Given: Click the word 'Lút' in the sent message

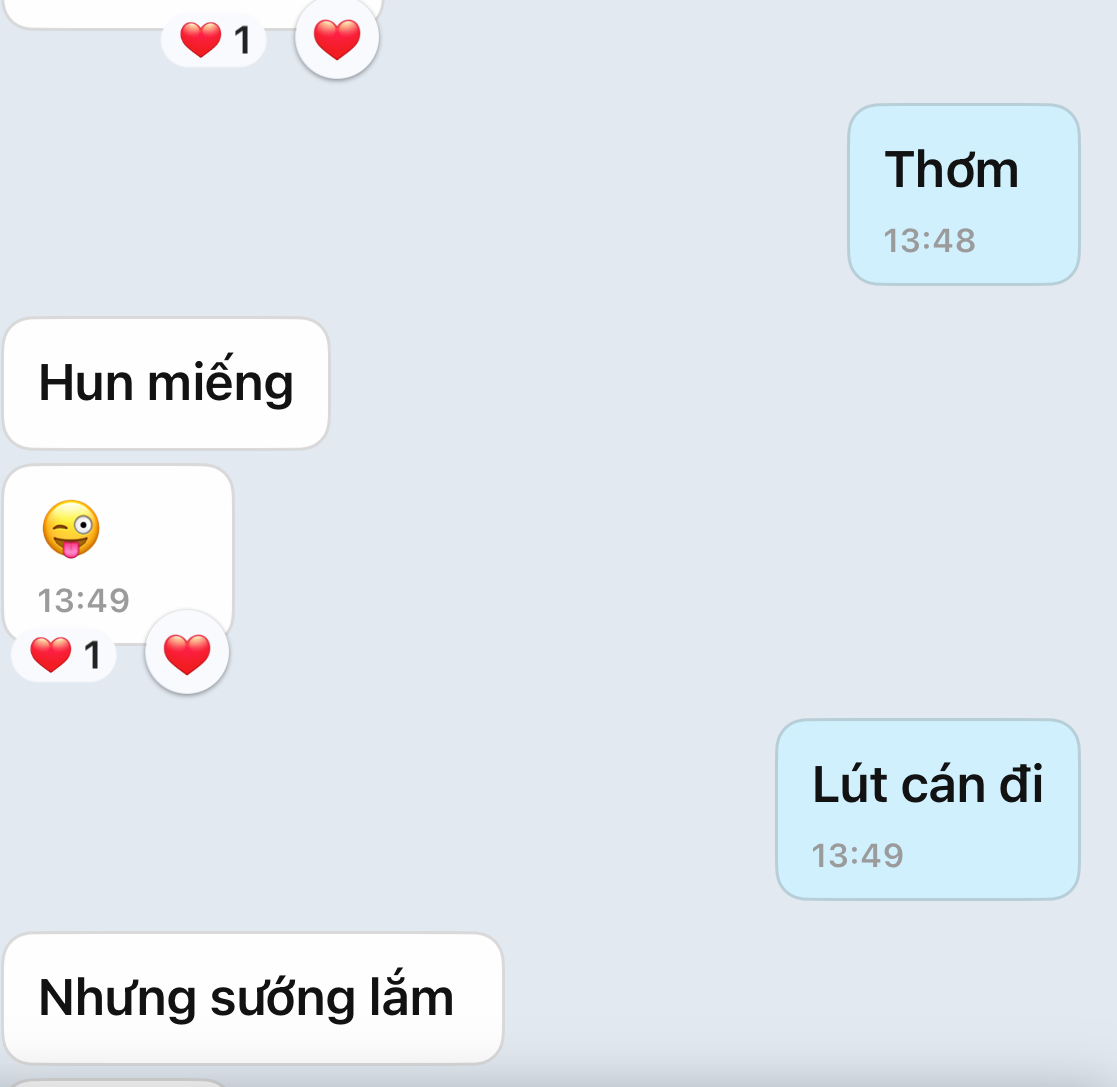Looking at the screenshot, I should 850,783.
